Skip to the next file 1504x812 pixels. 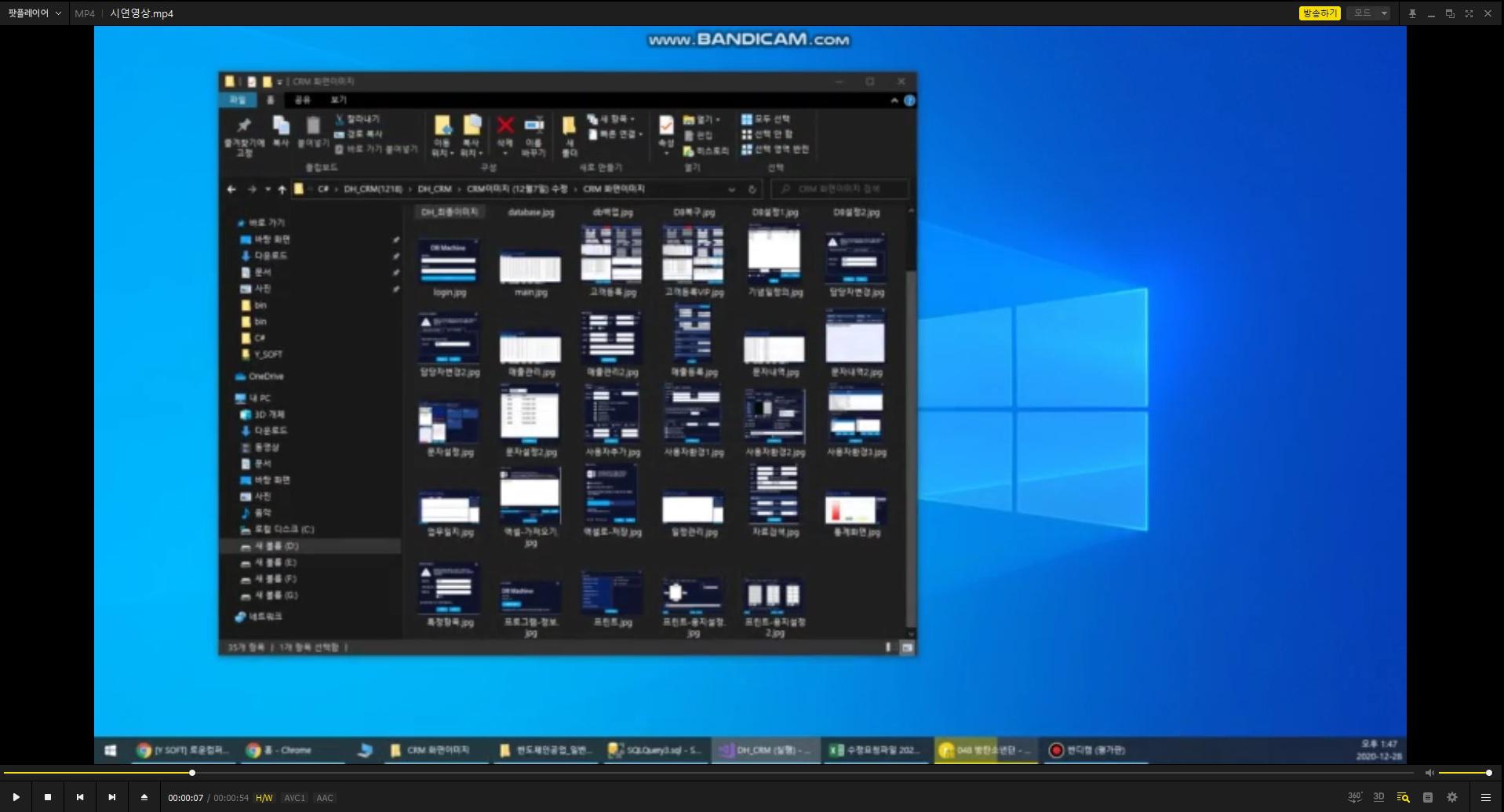click(112, 797)
